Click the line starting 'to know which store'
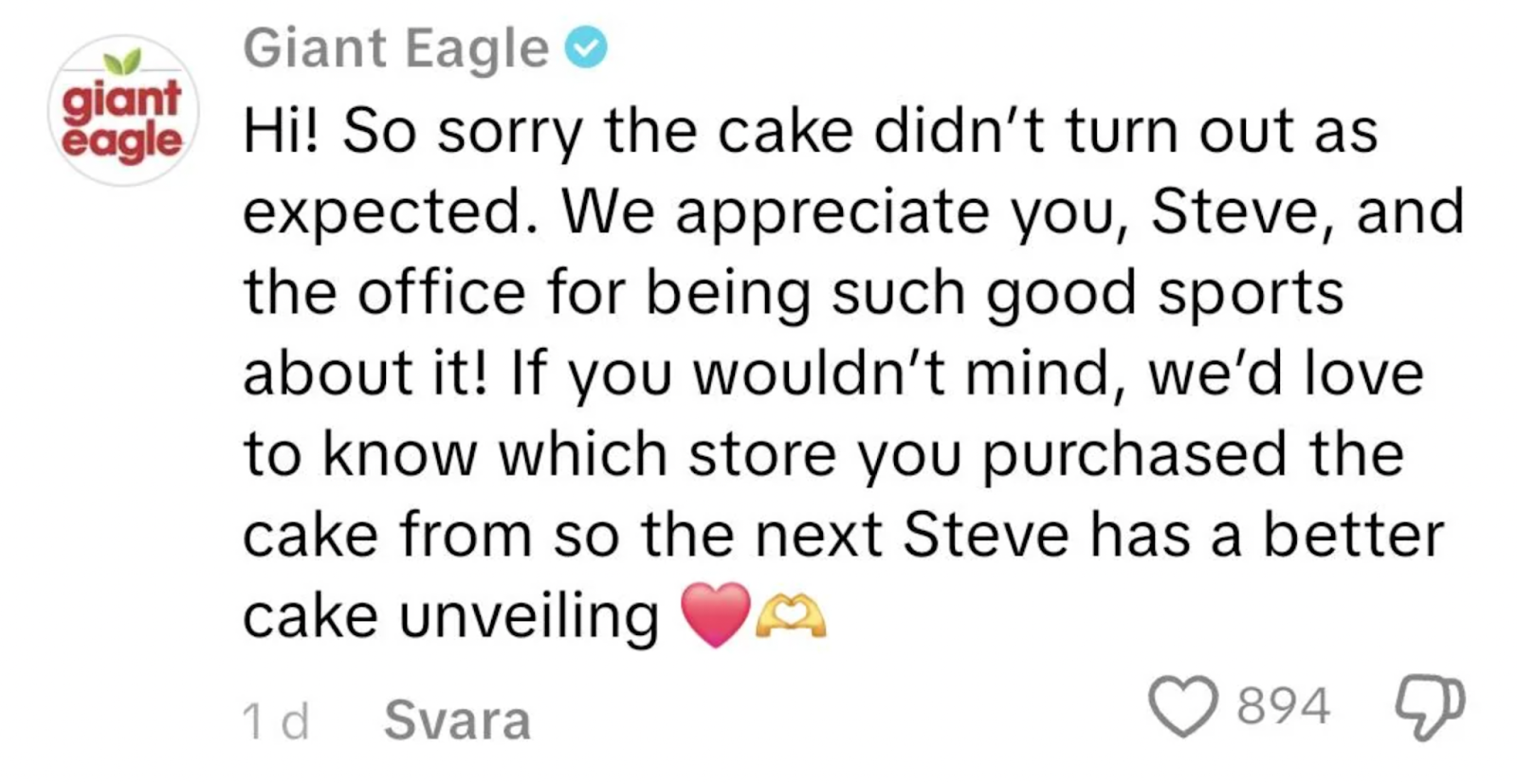Viewport: 1517px width, 784px height. tap(823, 454)
